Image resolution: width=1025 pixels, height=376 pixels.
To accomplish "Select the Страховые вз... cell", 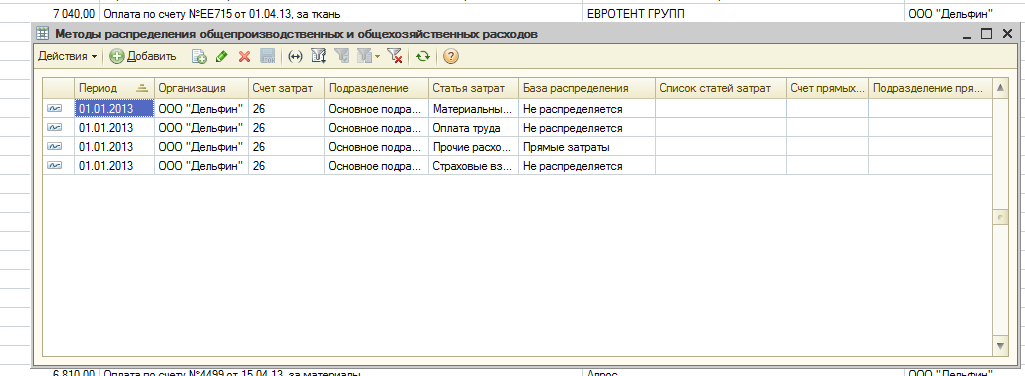I will click(474, 165).
